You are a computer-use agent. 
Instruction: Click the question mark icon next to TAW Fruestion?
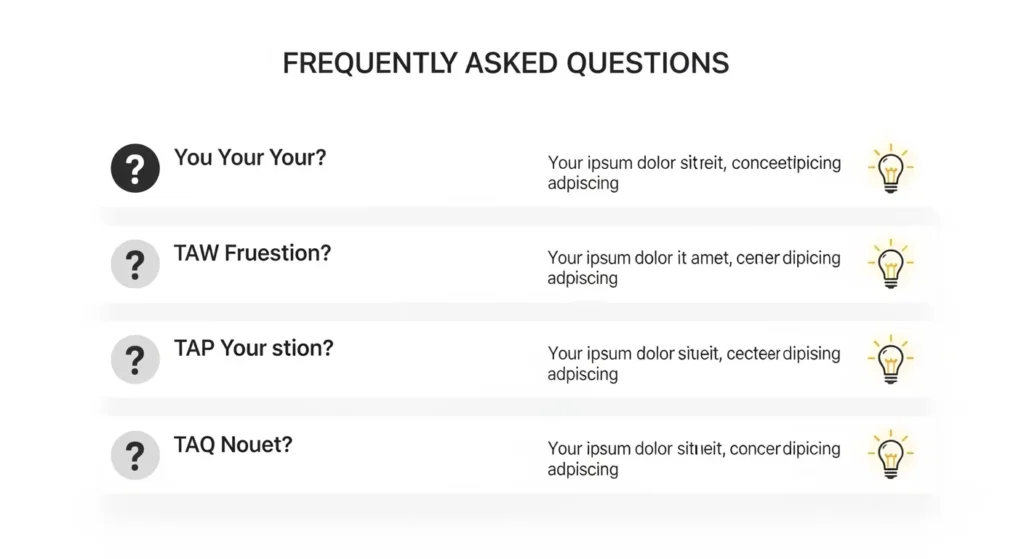[x=135, y=264]
